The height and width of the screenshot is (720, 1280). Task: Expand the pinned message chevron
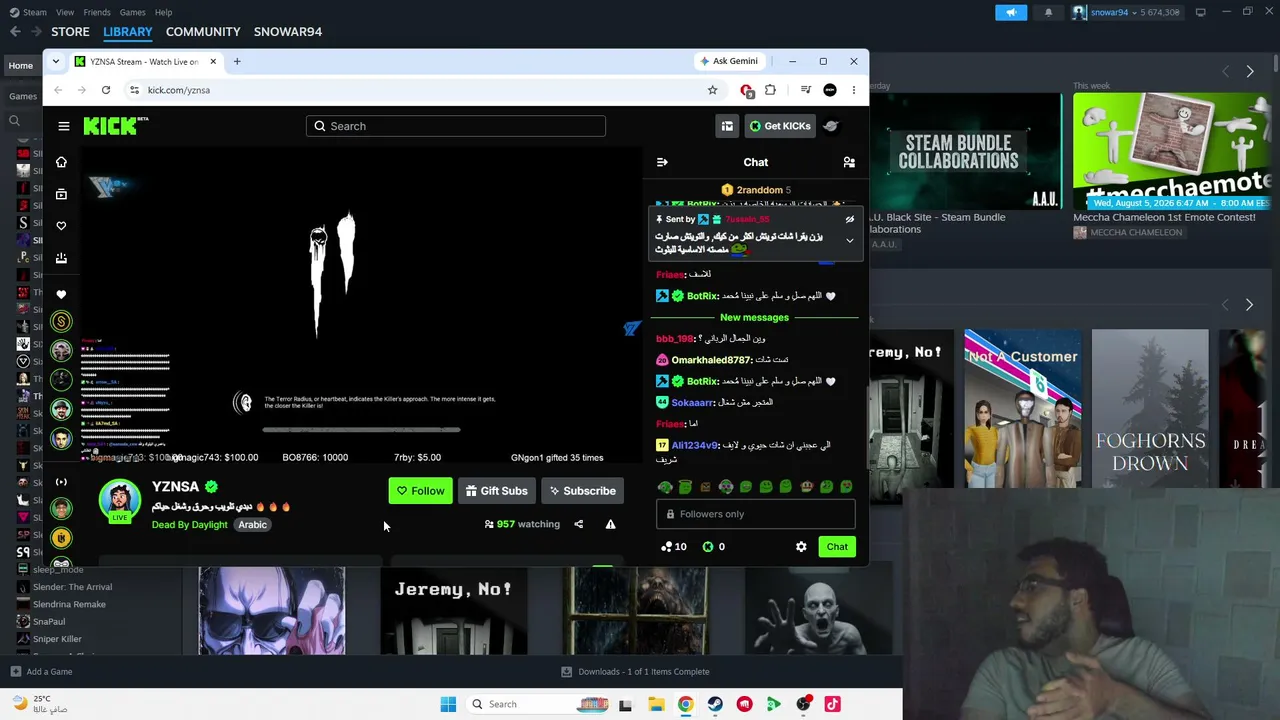coord(850,241)
